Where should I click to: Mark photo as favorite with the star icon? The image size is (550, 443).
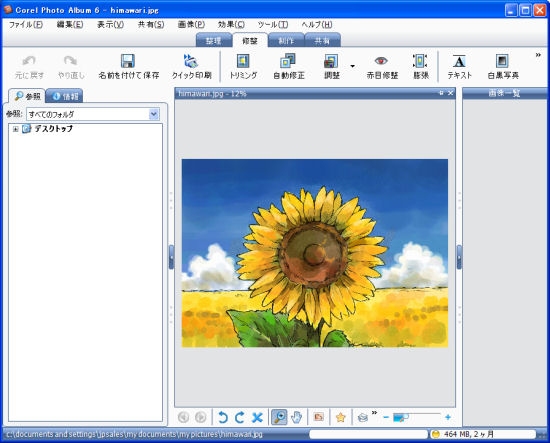340,417
